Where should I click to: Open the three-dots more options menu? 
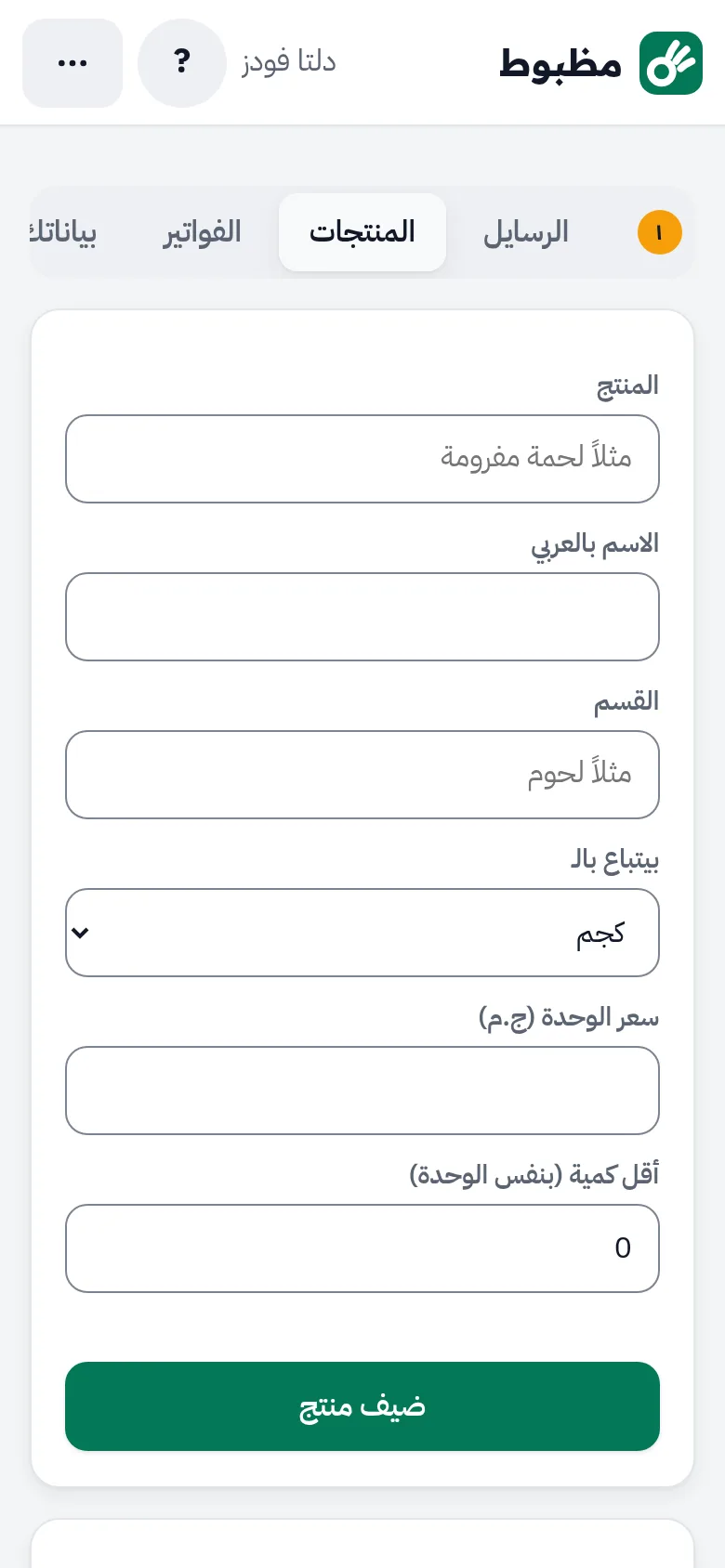pyautogui.click(x=72, y=63)
